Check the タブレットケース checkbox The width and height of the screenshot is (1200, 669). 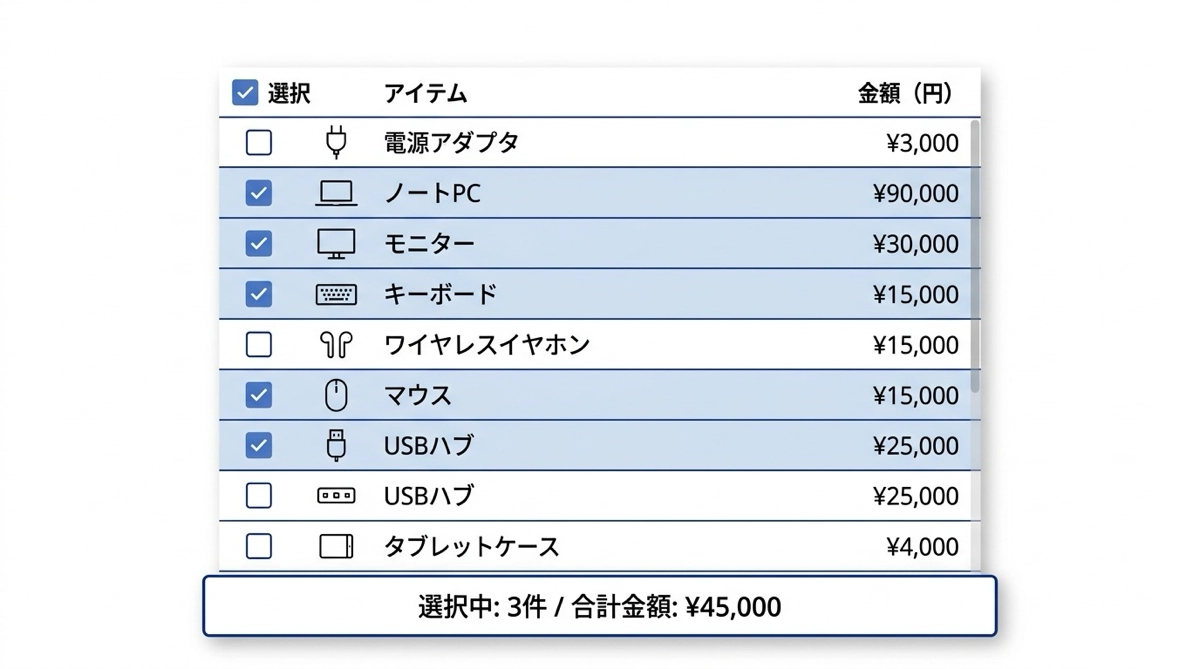pos(259,547)
